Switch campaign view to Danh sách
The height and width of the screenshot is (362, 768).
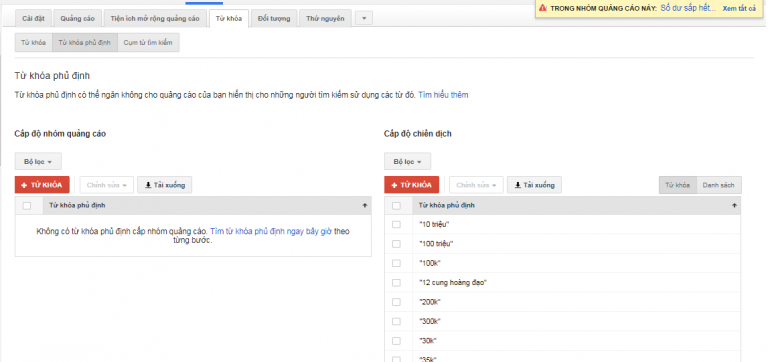pos(719,185)
